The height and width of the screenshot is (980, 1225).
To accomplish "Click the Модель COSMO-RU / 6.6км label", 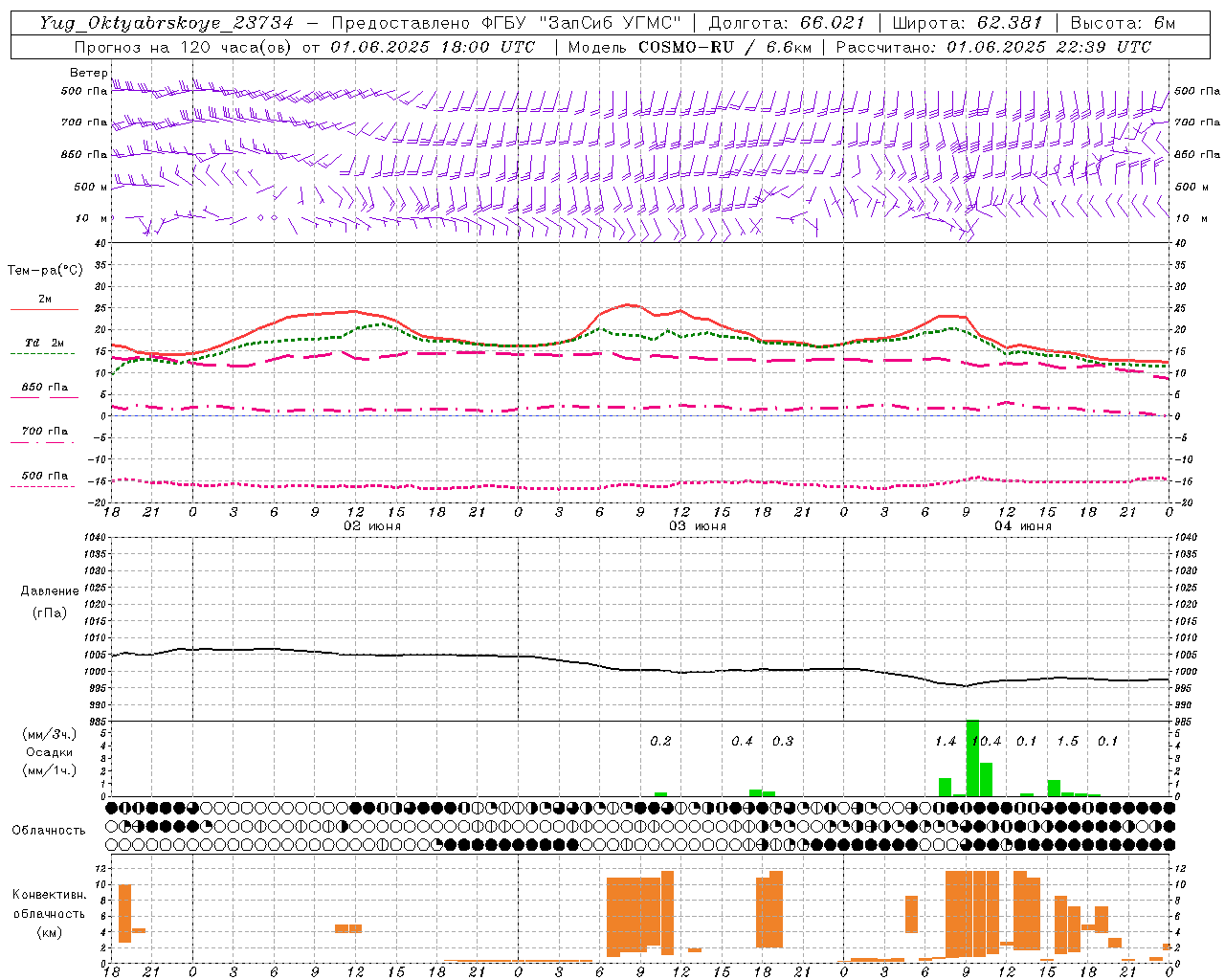I will point(690,47).
